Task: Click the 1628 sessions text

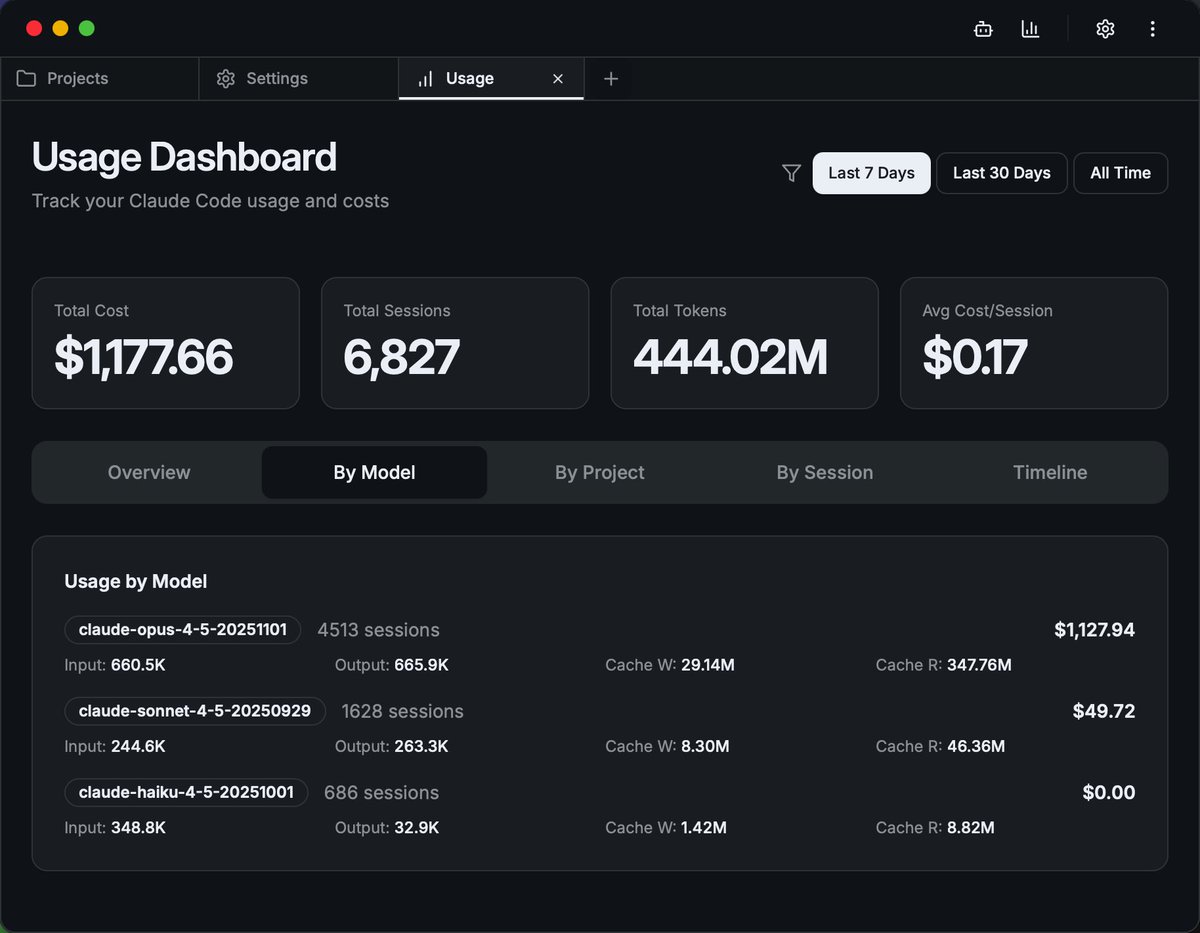Action: pos(402,711)
